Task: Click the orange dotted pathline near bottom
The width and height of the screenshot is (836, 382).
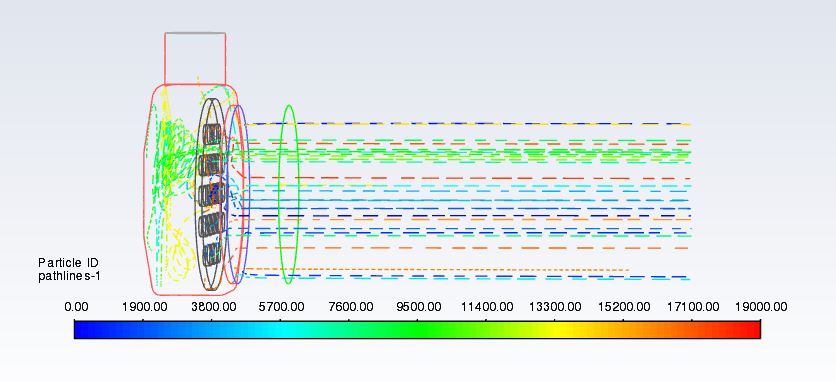Action: click(x=437, y=269)
